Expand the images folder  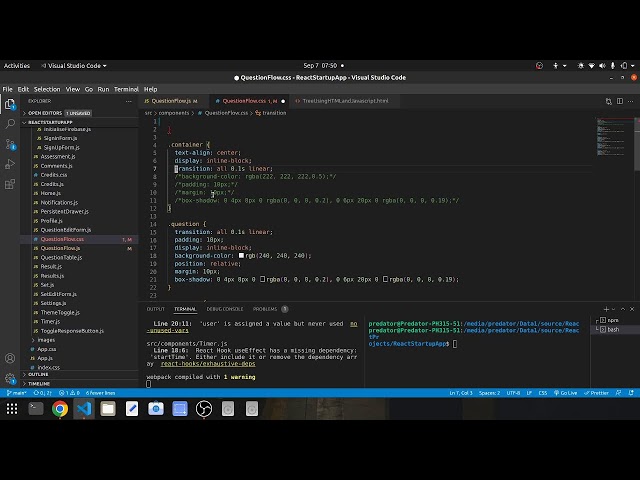79,340
